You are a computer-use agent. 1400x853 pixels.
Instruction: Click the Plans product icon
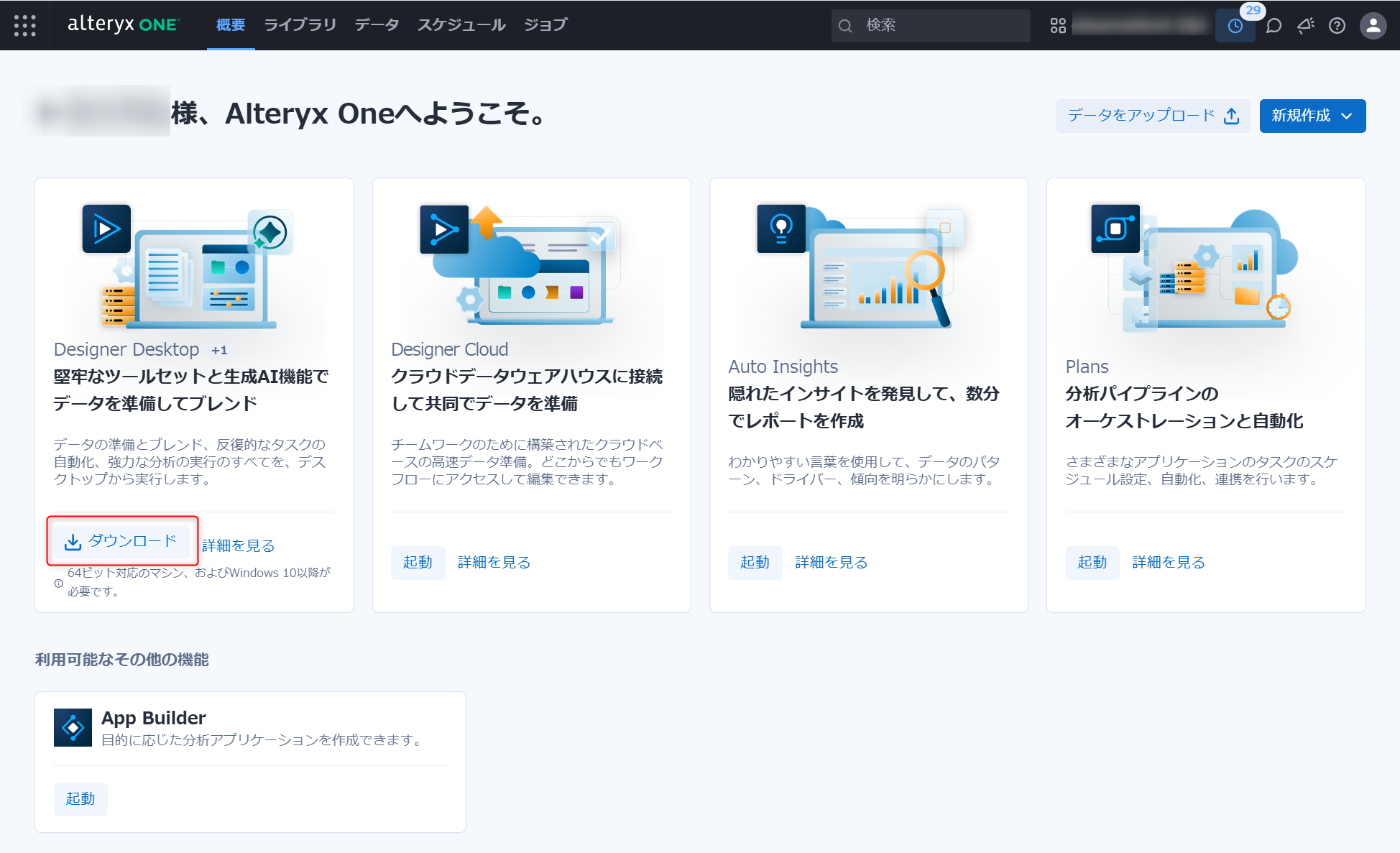1115,229
